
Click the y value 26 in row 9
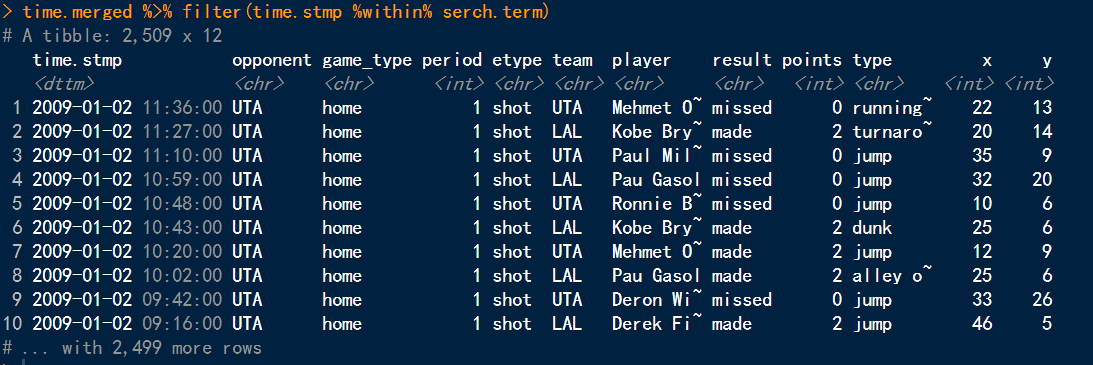tap(1042, 300)
